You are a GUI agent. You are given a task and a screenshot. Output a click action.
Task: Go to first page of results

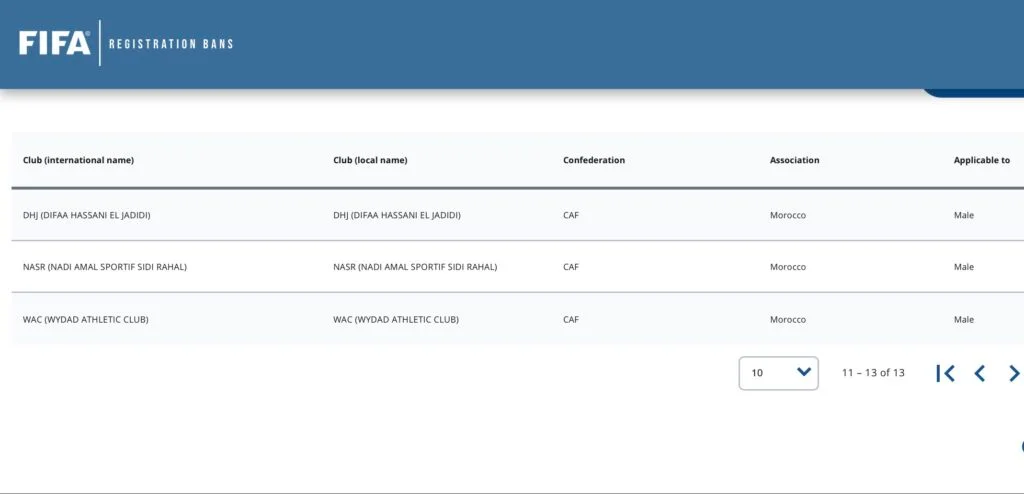pyautogui.click(x=945, y=373)
